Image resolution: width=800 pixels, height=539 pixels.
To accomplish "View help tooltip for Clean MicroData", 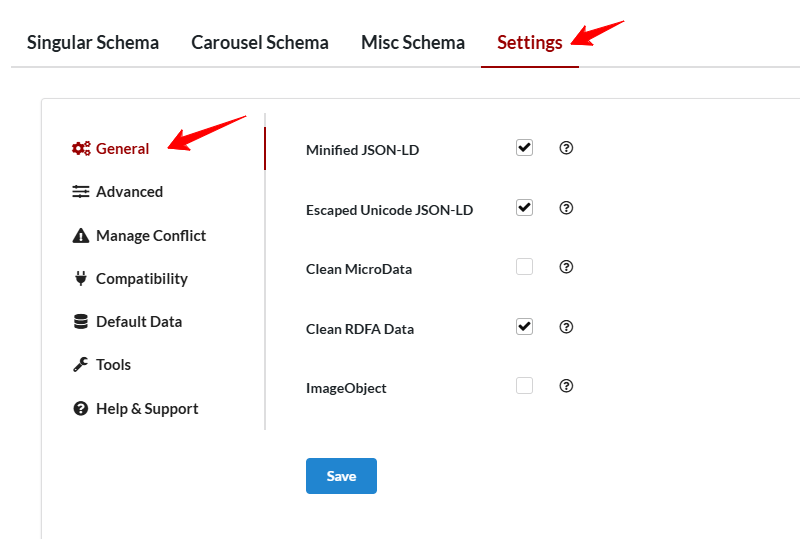I will tap(566, 267).
